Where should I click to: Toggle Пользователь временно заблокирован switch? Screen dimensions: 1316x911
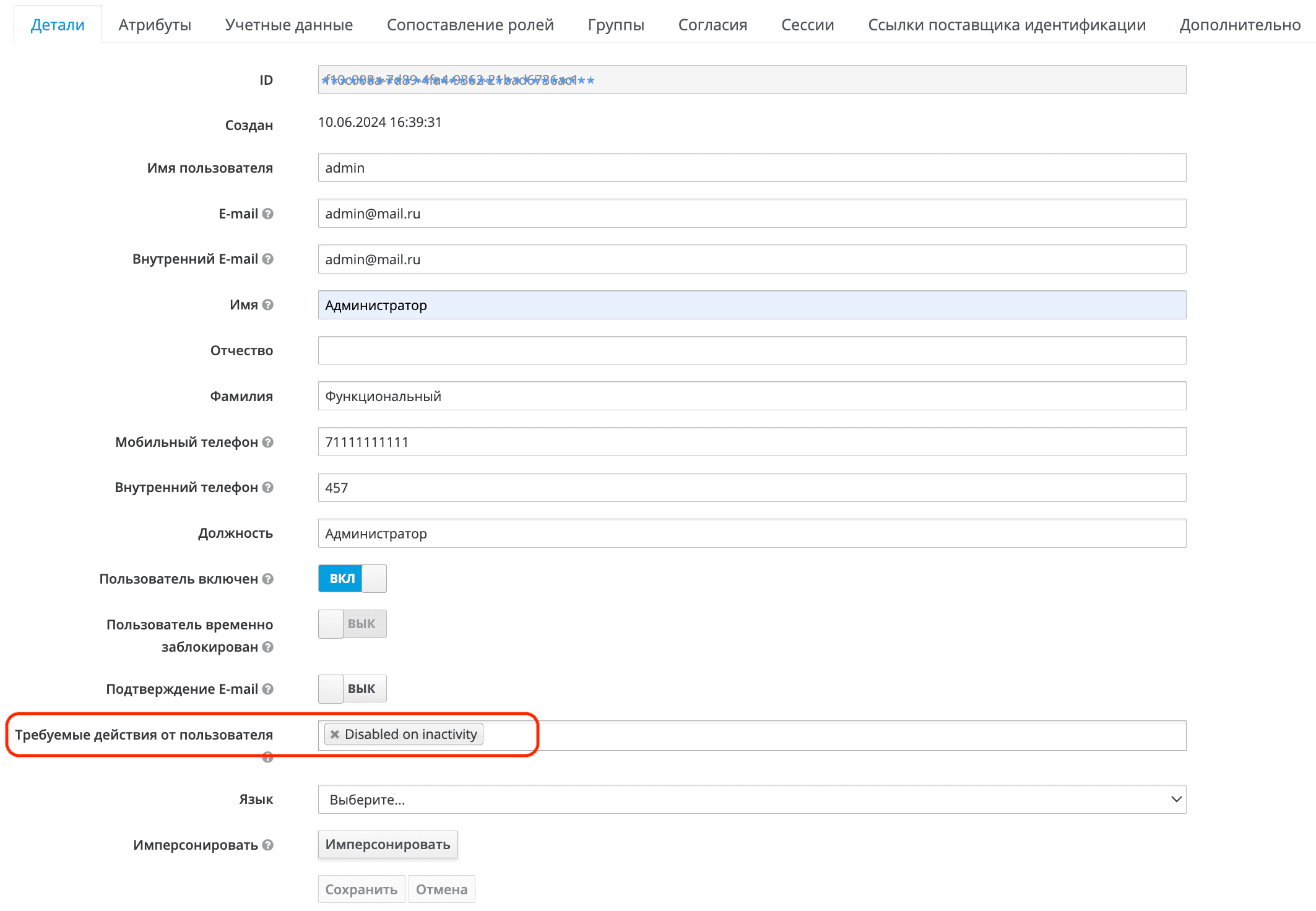352,624
